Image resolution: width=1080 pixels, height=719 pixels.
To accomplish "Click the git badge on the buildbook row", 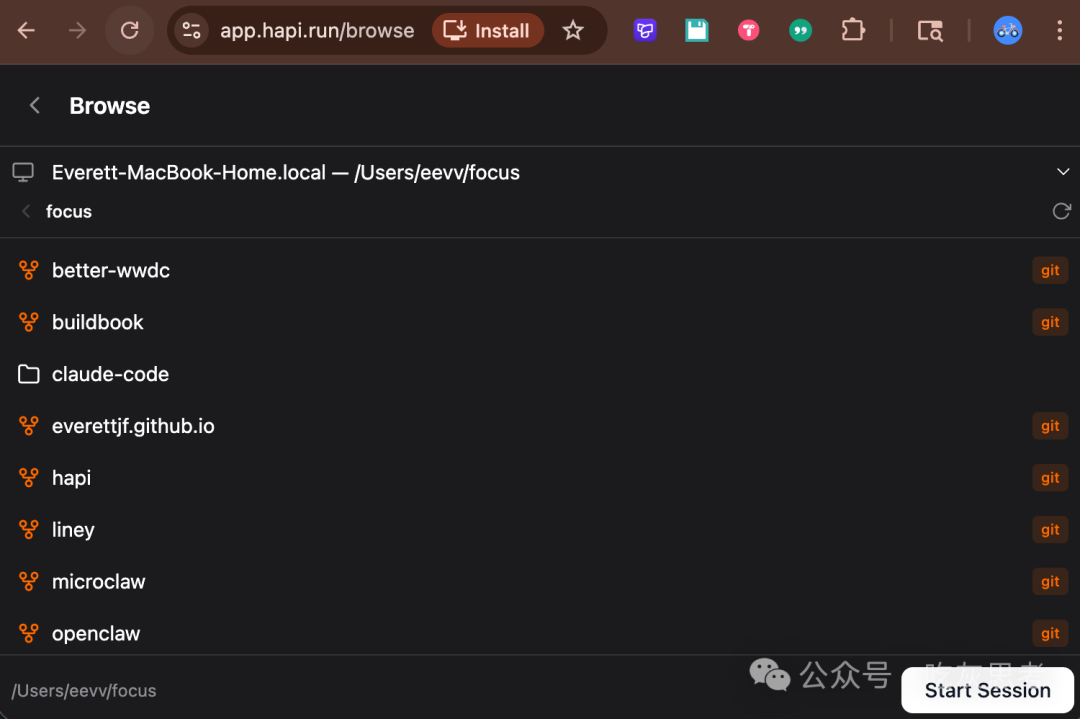I will point(1050,322).
